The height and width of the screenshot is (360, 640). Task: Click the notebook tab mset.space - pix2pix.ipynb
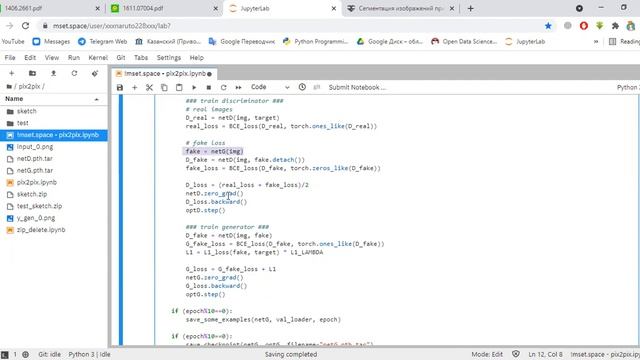point(164,73)
